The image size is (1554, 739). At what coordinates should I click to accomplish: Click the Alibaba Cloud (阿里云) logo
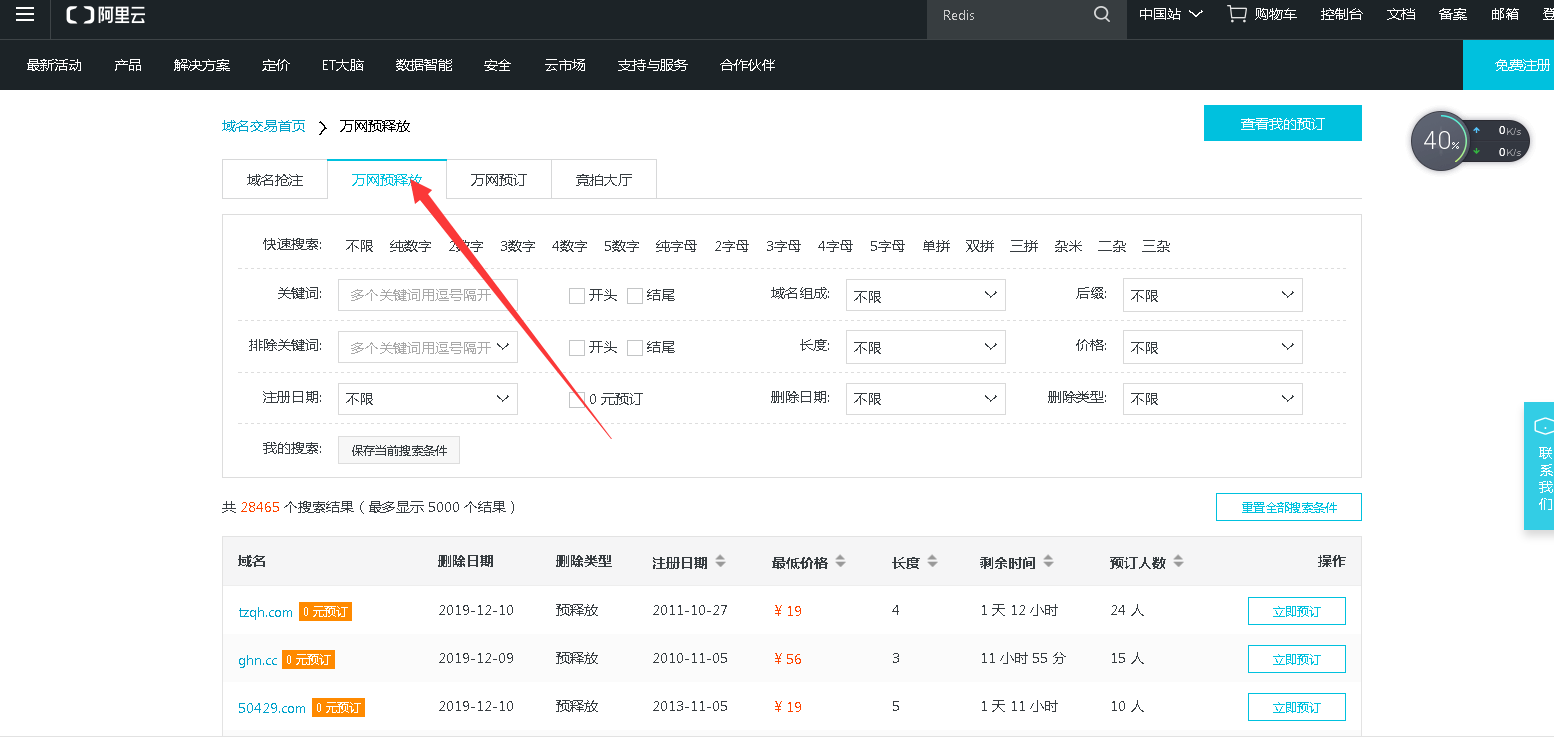click(104, 15)
